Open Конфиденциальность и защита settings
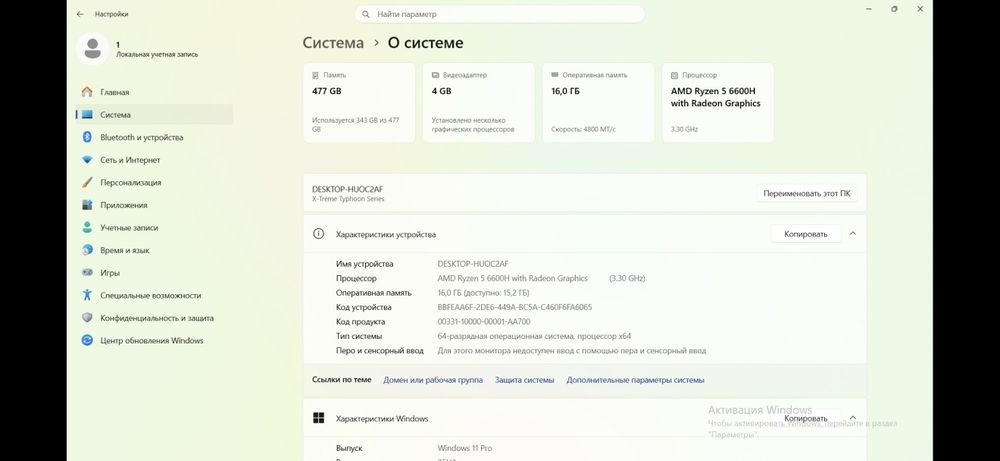Image resolution: width=1000 pixels, height=461 pixels. click(154, 318)
